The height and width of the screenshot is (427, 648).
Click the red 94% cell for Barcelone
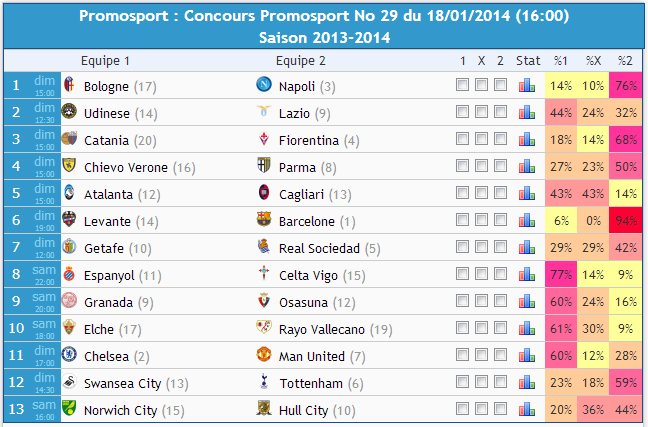tap(625, 220)
